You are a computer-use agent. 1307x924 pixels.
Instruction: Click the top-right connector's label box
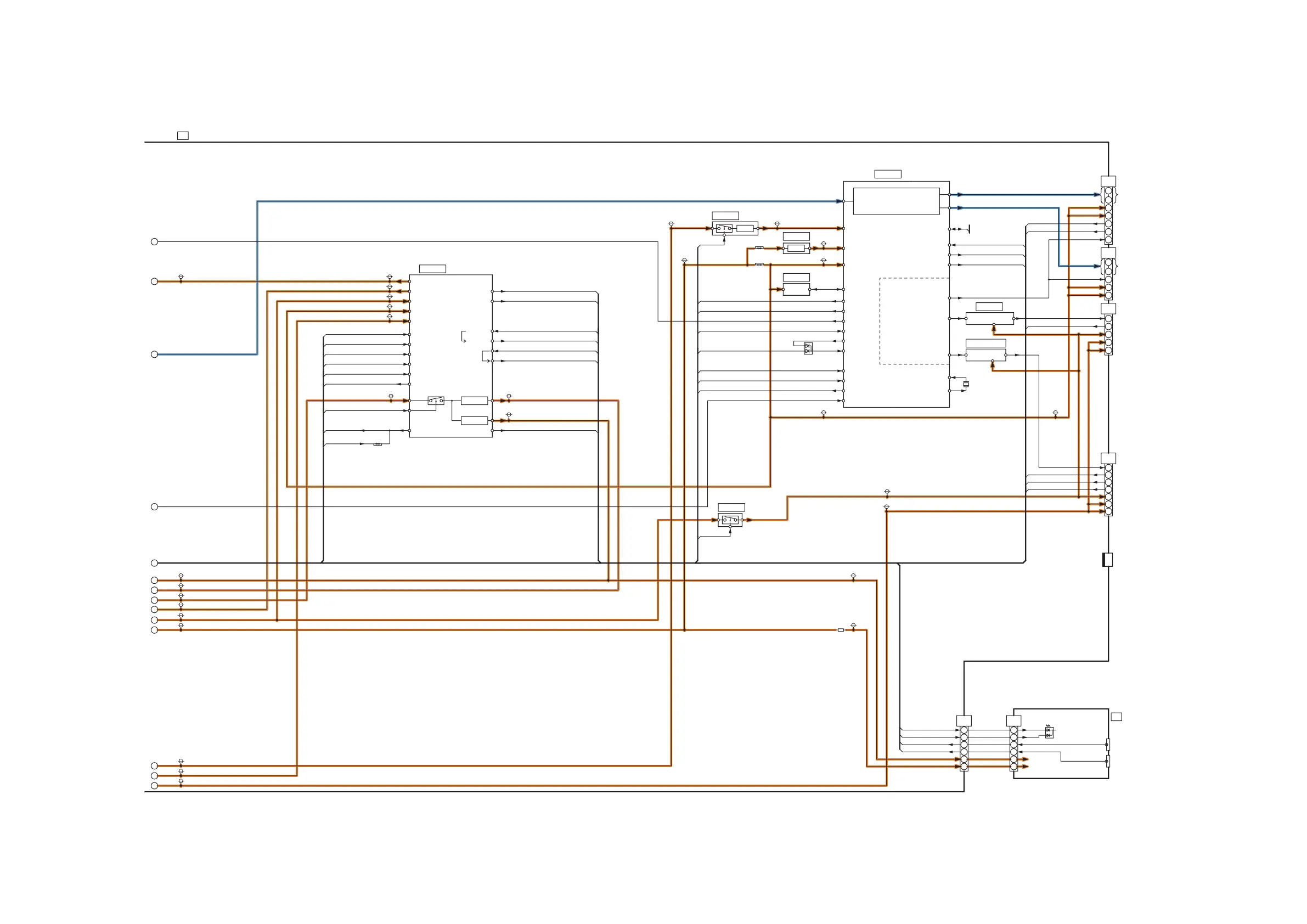(x=1108, y=181)
